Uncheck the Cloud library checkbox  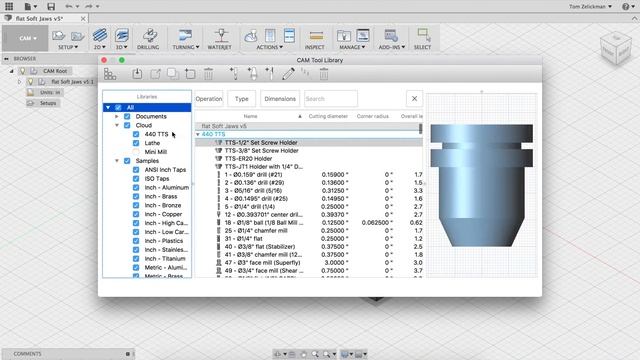(x=127, y=125)
